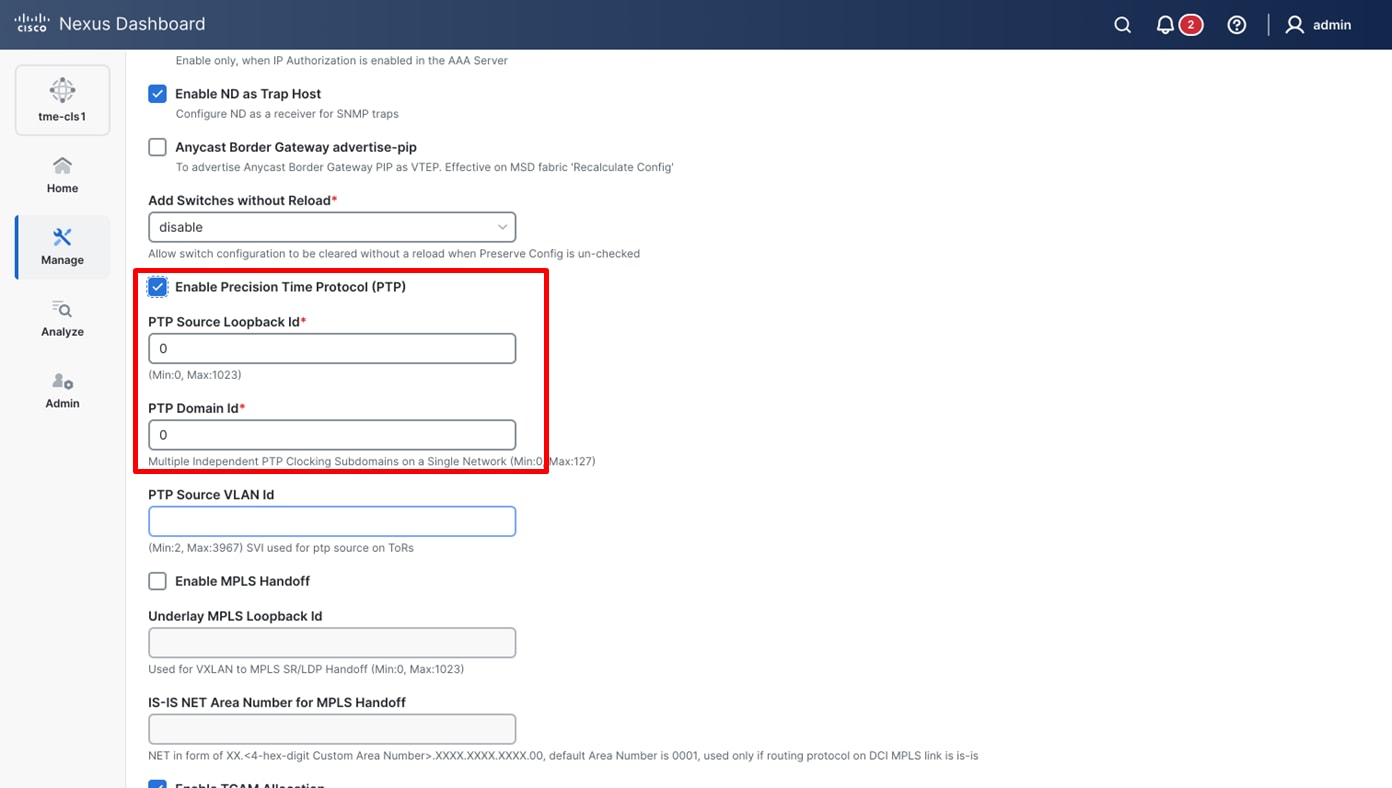Click the Nexus Dashboard title
The image size is (1392, 788).
click(132, 24)
